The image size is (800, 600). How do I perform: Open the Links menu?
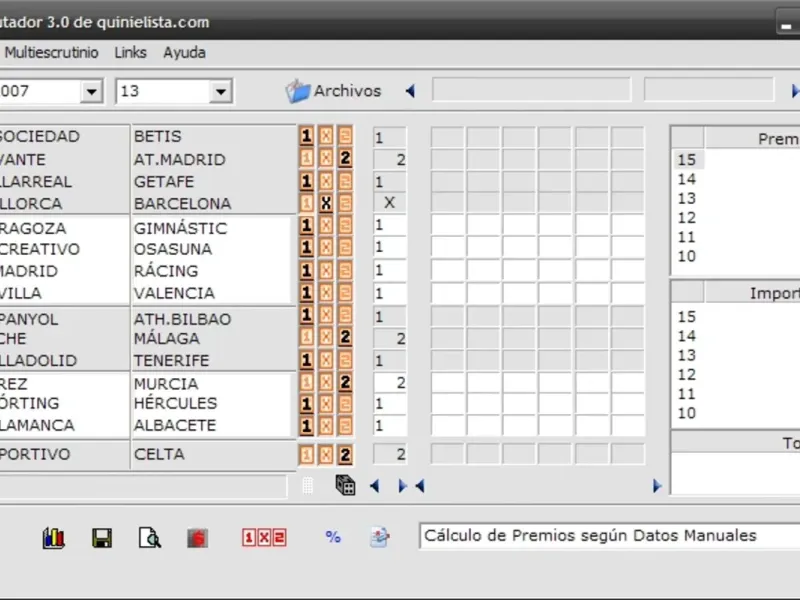[130, 53]
